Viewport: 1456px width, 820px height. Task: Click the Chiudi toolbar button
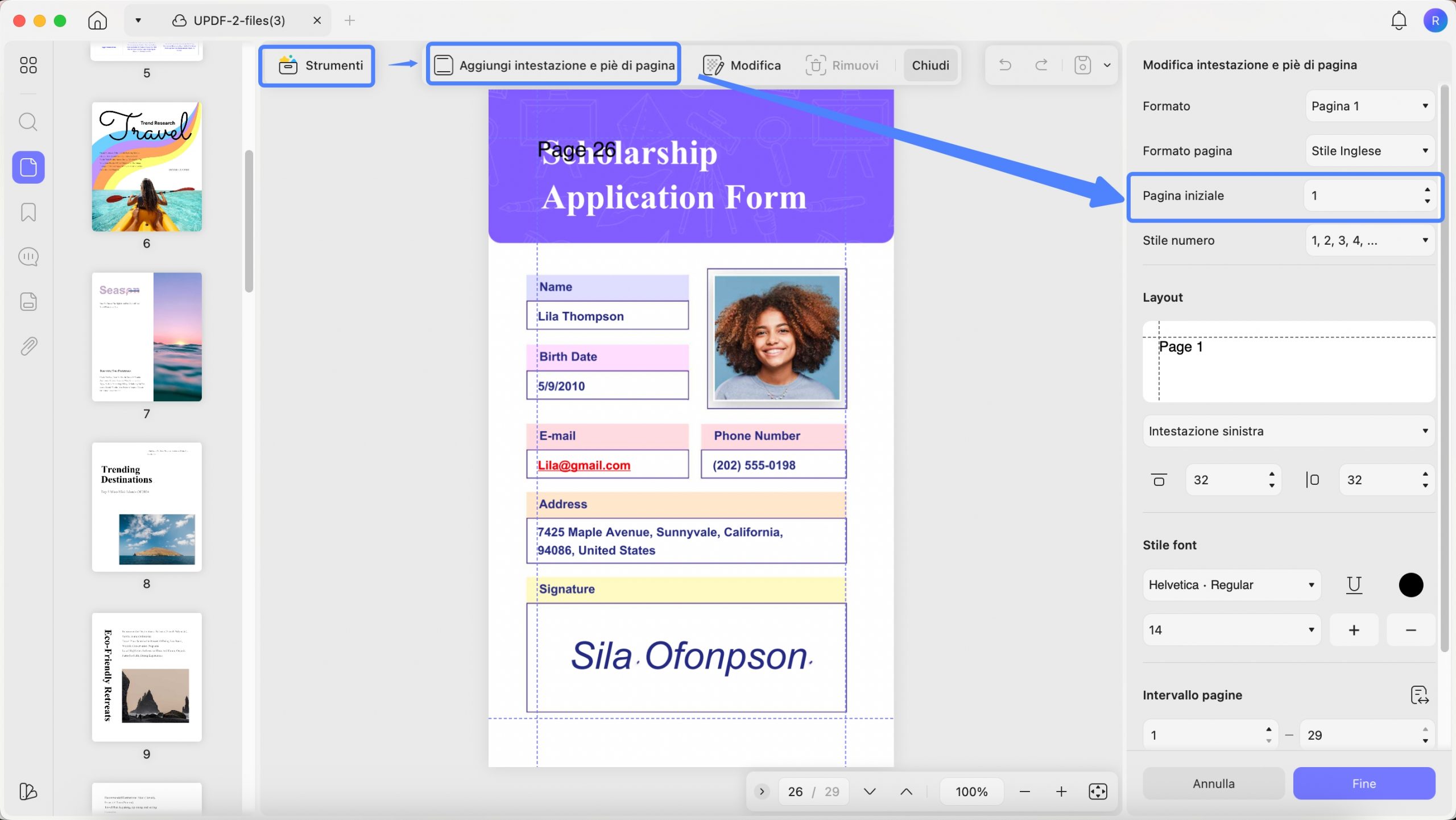(930, 65)
